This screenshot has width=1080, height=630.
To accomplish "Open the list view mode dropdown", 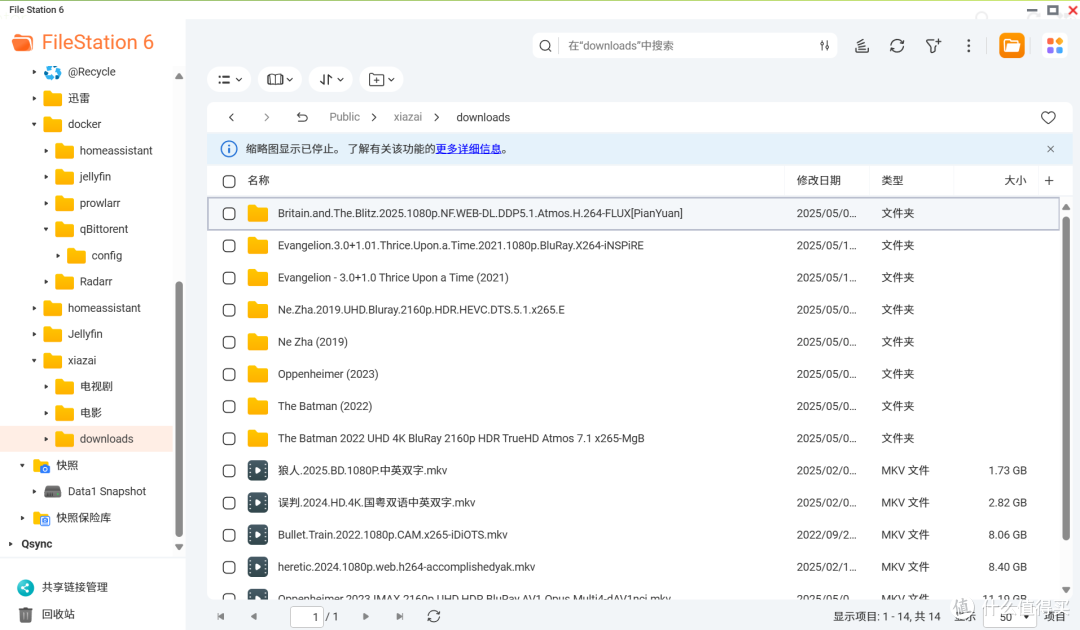I will (x=229, y=80).
